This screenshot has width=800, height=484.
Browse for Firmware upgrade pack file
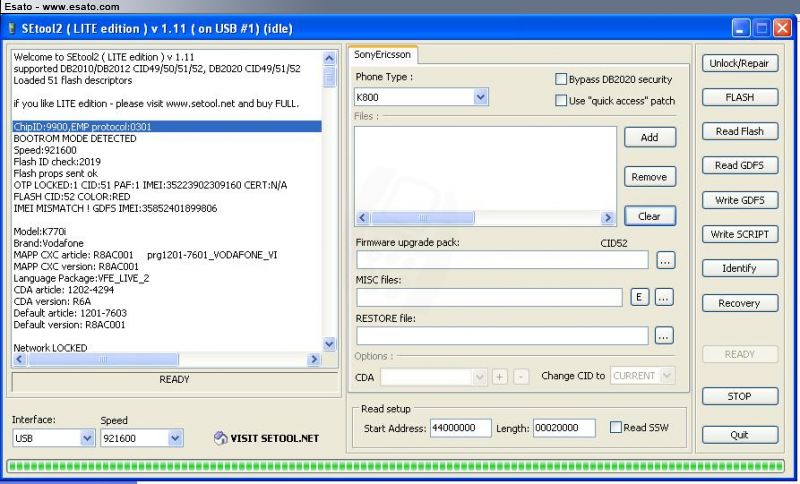click(x=665, y=260)
